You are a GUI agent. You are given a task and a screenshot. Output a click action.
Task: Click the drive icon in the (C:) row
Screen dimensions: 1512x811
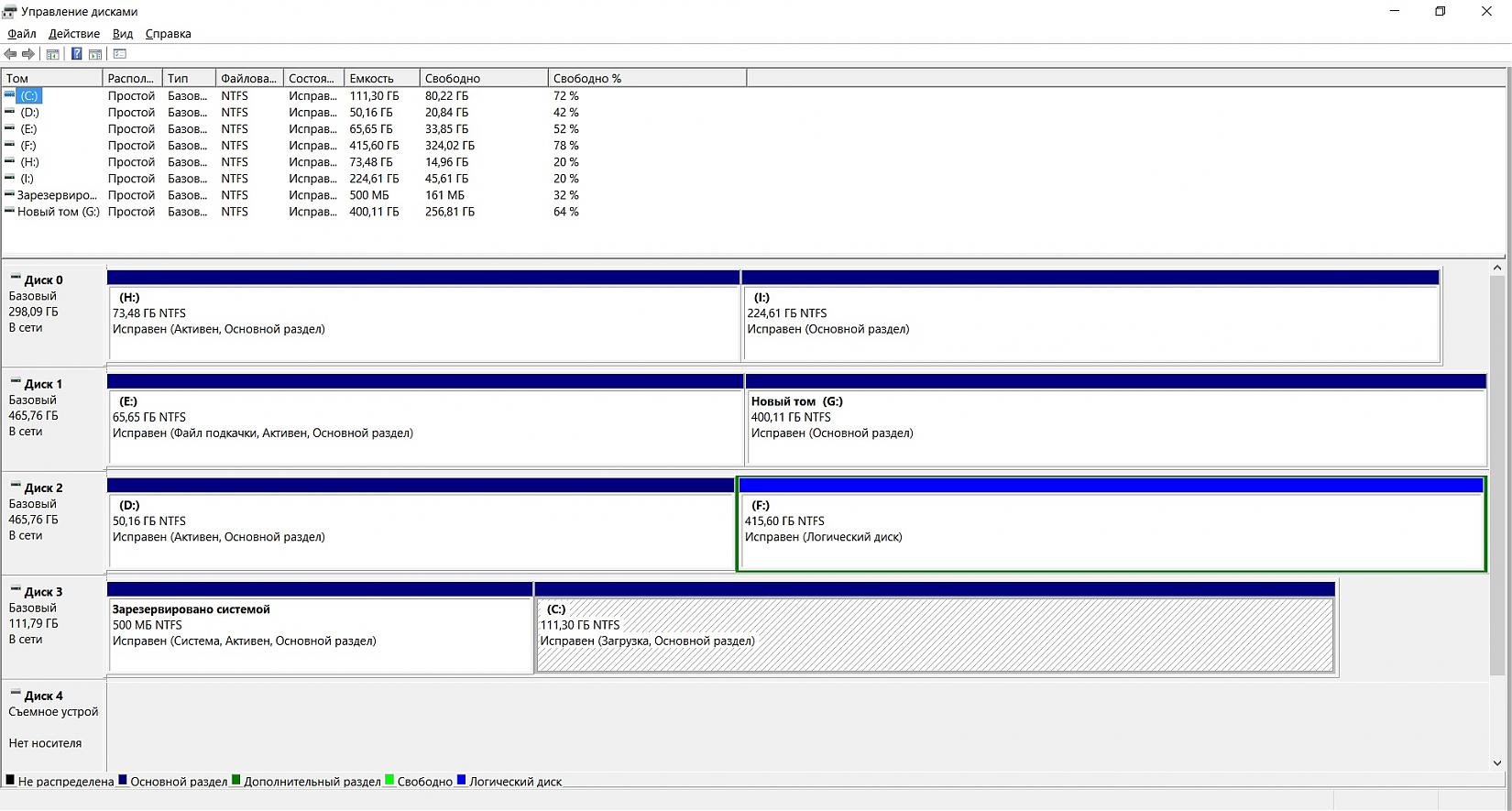(9, 95)
